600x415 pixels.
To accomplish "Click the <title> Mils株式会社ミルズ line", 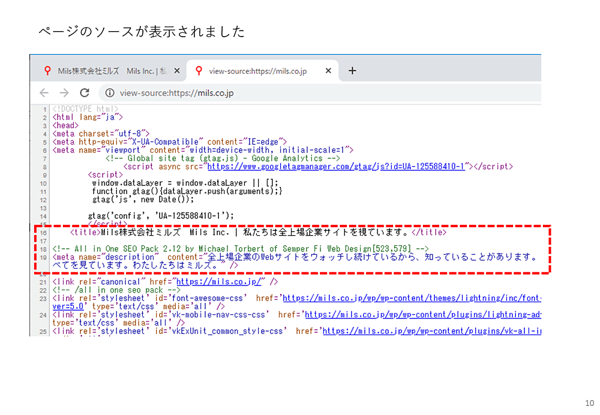I will (258, 233).
